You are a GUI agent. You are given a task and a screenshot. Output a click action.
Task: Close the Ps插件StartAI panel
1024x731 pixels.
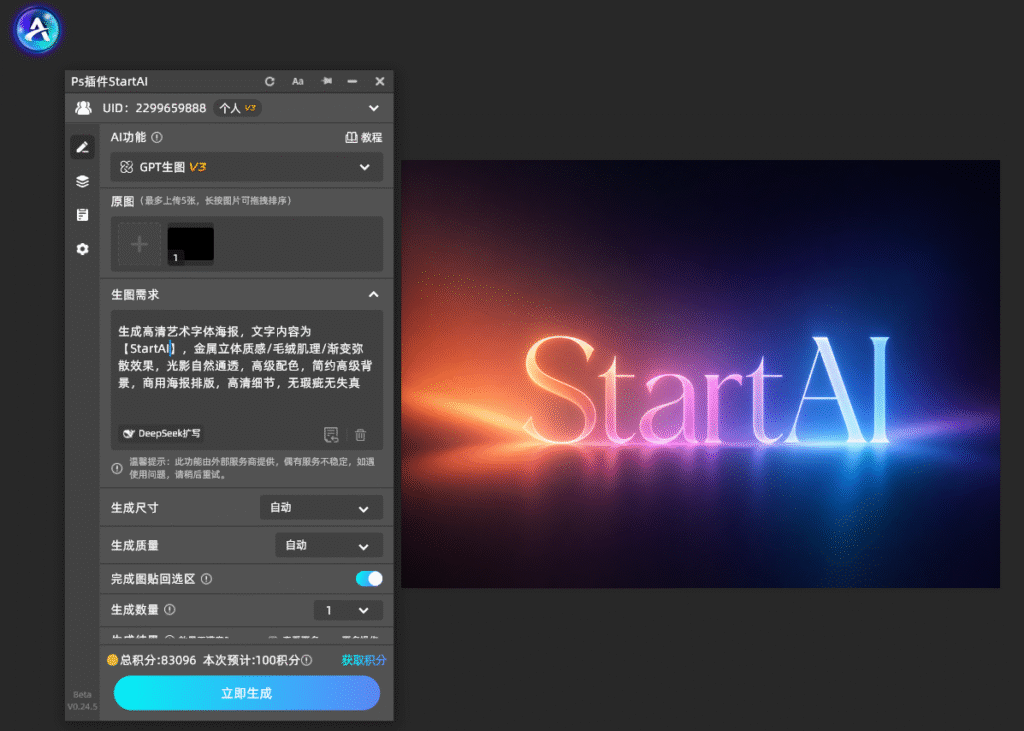(380, 82)
